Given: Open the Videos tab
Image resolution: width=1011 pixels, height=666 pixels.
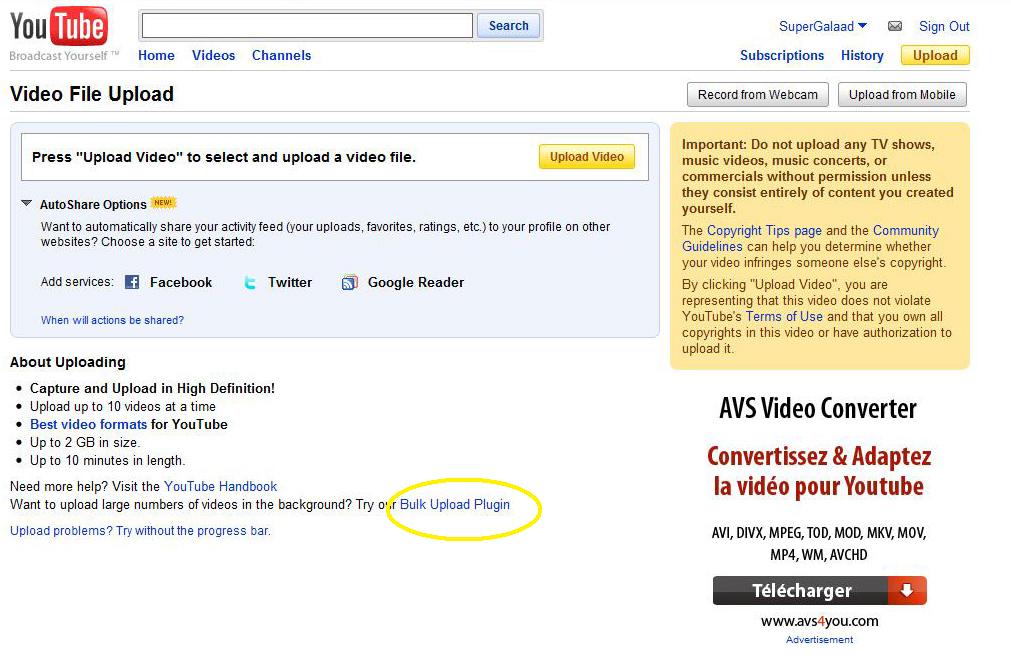Looking at the screenshot, I should pos(213,55).
